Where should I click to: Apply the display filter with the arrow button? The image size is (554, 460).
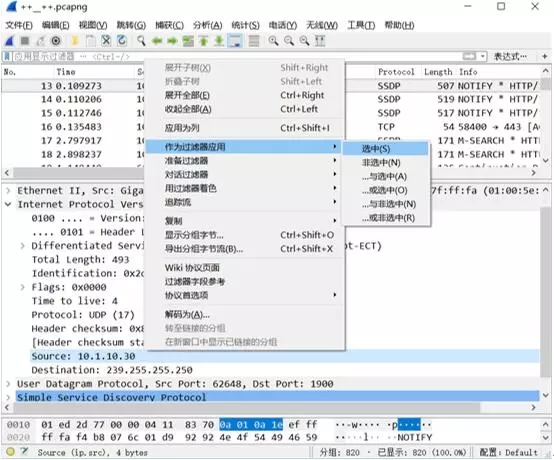pos(470,56)
